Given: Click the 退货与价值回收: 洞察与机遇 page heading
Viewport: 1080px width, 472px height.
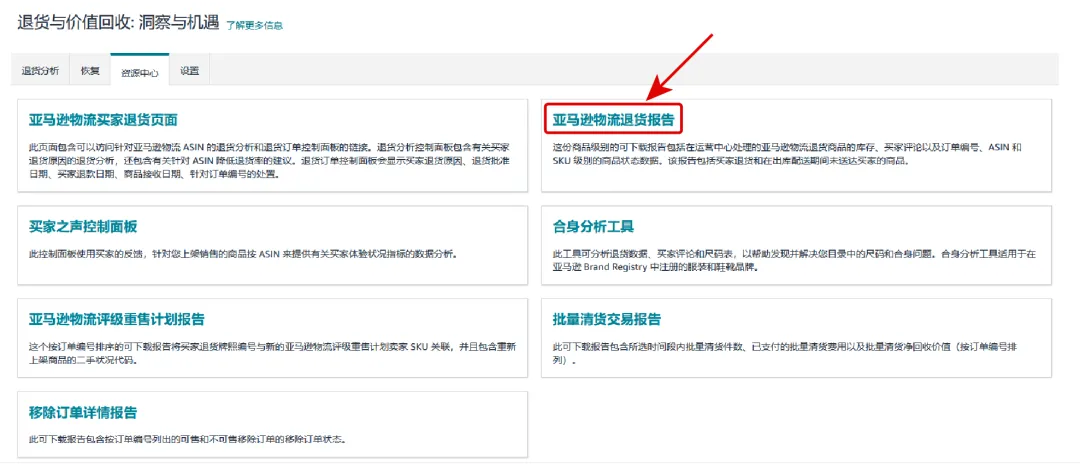Looking at the screenshot, I should (118, 23).
